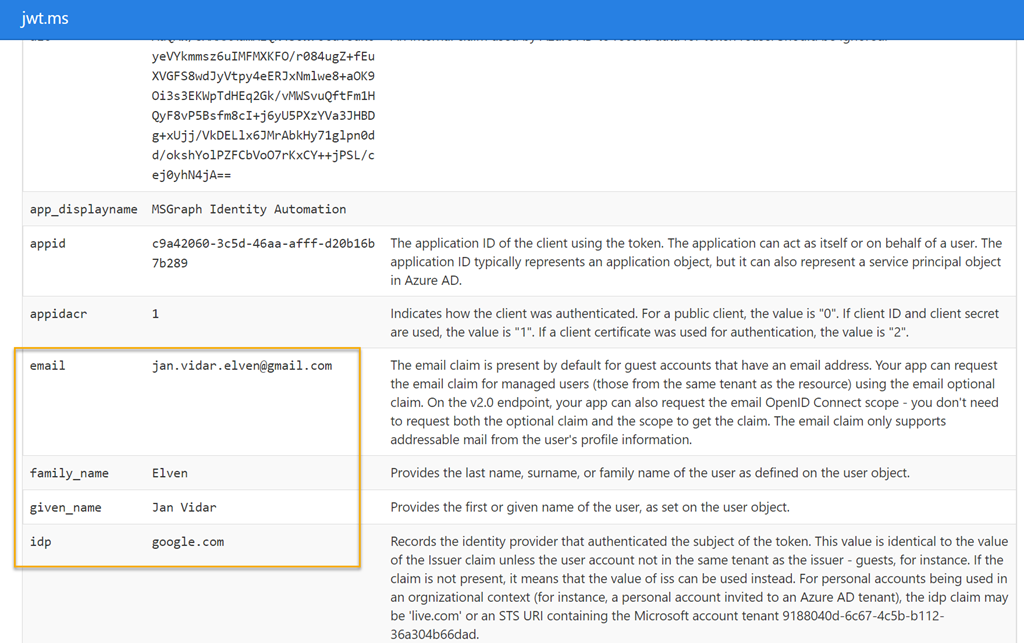Select the idp claim label
Viewport: 1024px width, 643px height.
[40, 542]
